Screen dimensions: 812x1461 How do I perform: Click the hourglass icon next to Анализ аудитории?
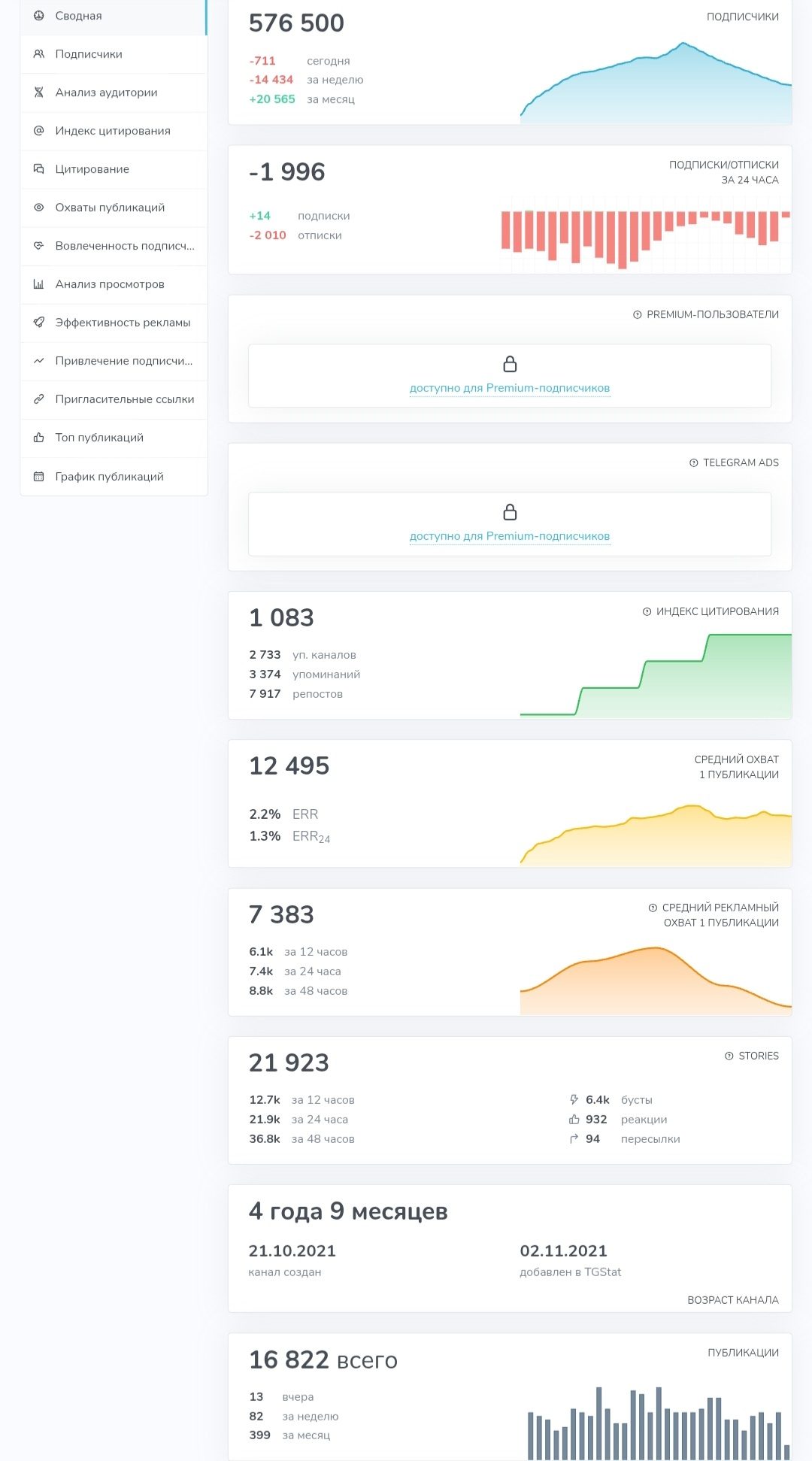coord(39,92)
